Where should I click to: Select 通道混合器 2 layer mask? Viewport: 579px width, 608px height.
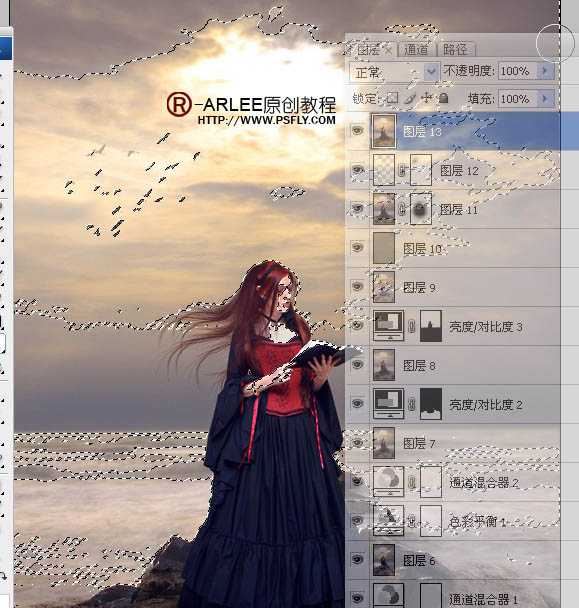(431, 482)
